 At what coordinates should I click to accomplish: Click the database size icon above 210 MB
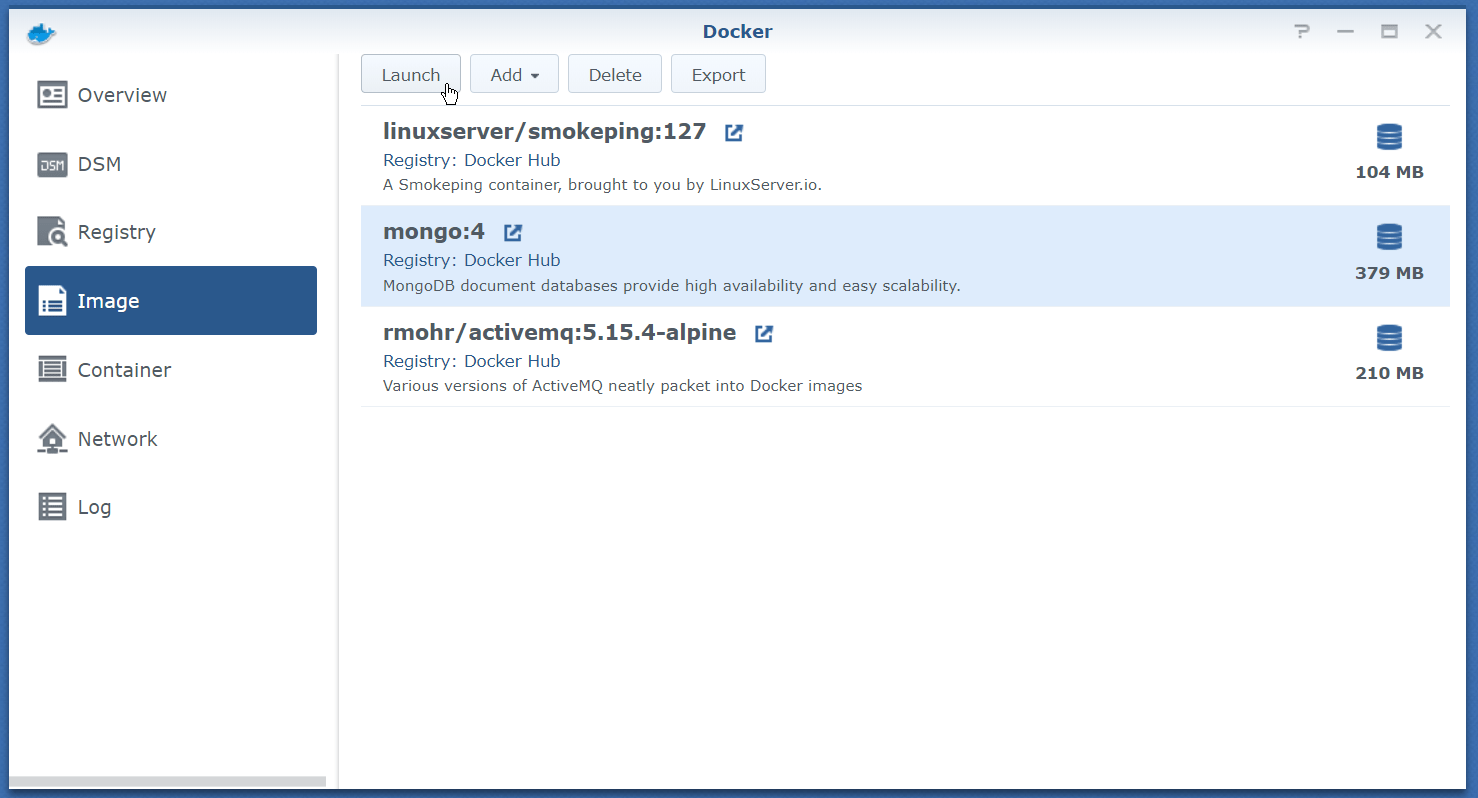tap(1389, 338)
